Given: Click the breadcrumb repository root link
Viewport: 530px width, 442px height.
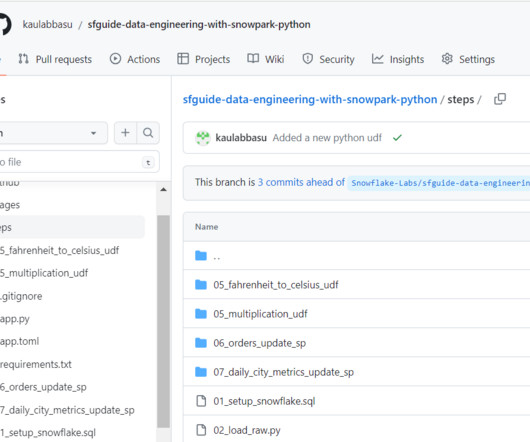Looking at the screenshot, I should [310, 99].
